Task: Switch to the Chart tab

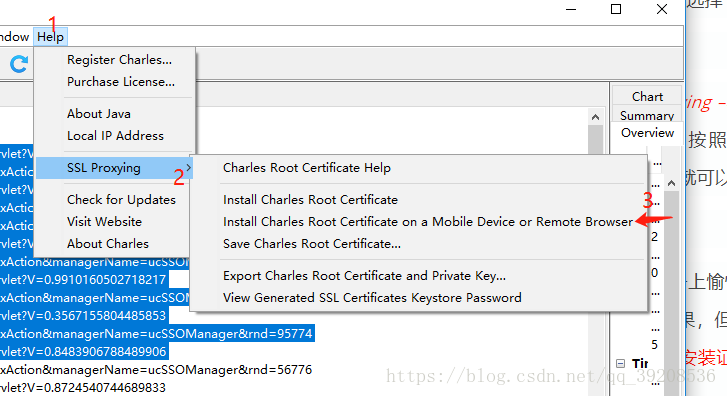Action: 647,96
